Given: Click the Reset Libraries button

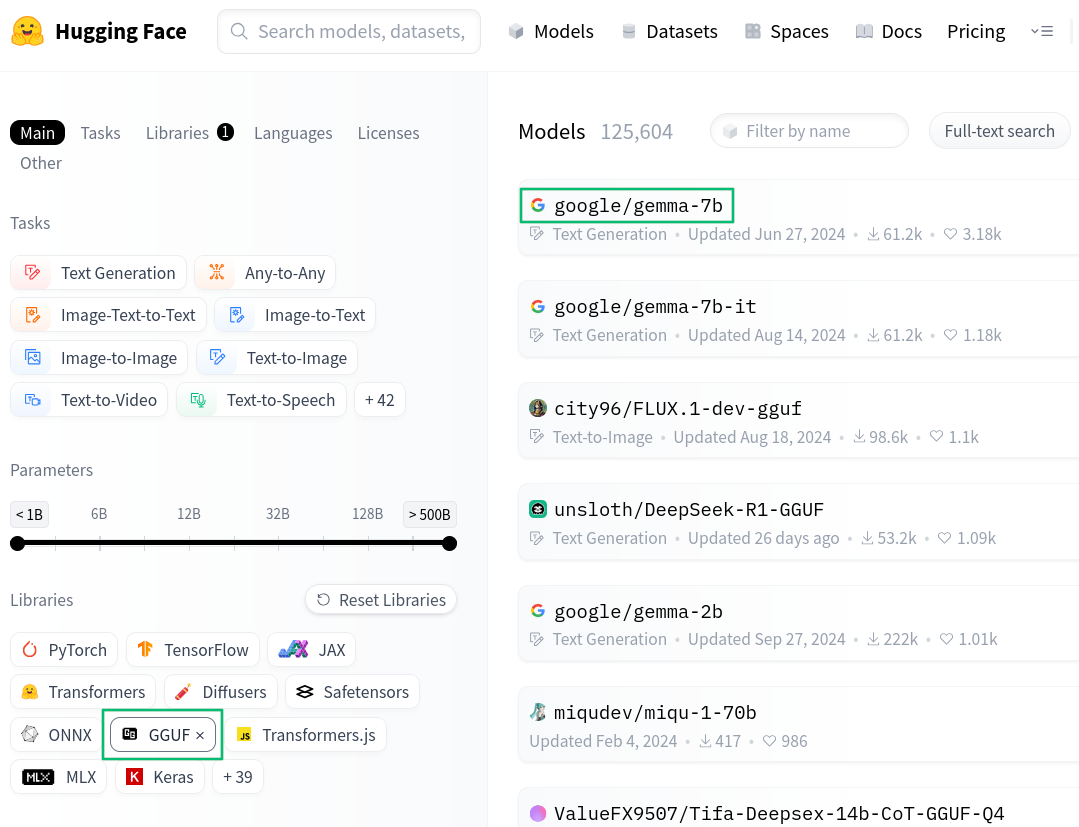Looking at the screenshot, I should [381, 600].
